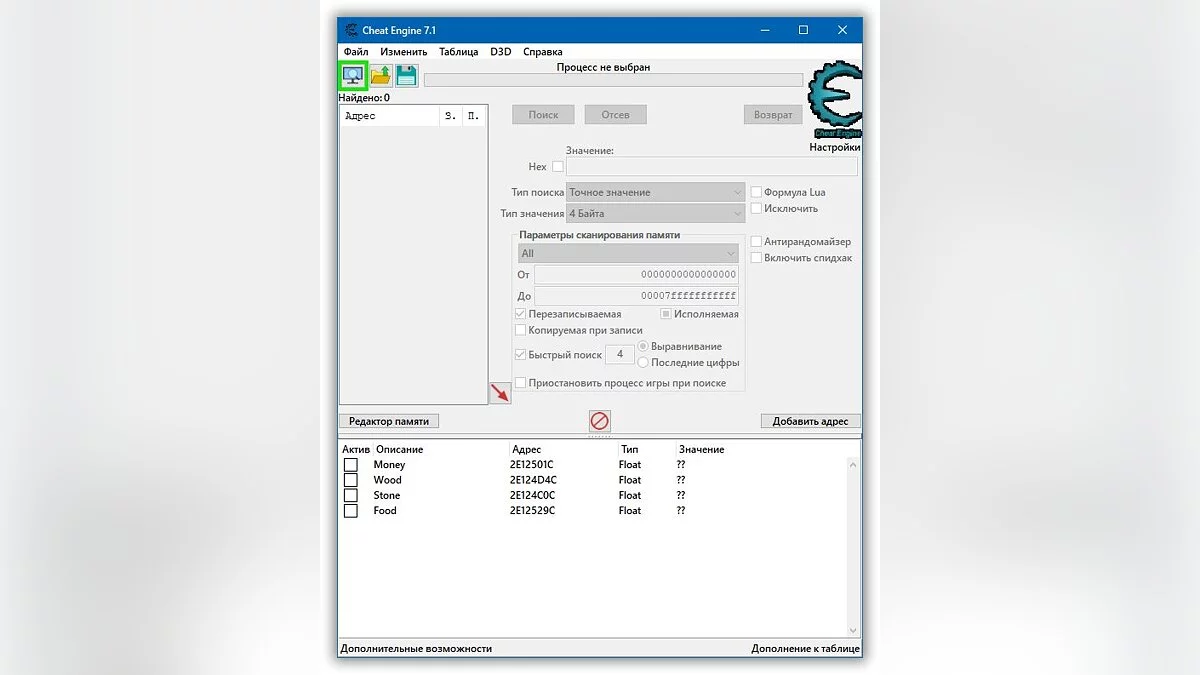Enable Приостановить процесс игры при поиске

[520, 383]
